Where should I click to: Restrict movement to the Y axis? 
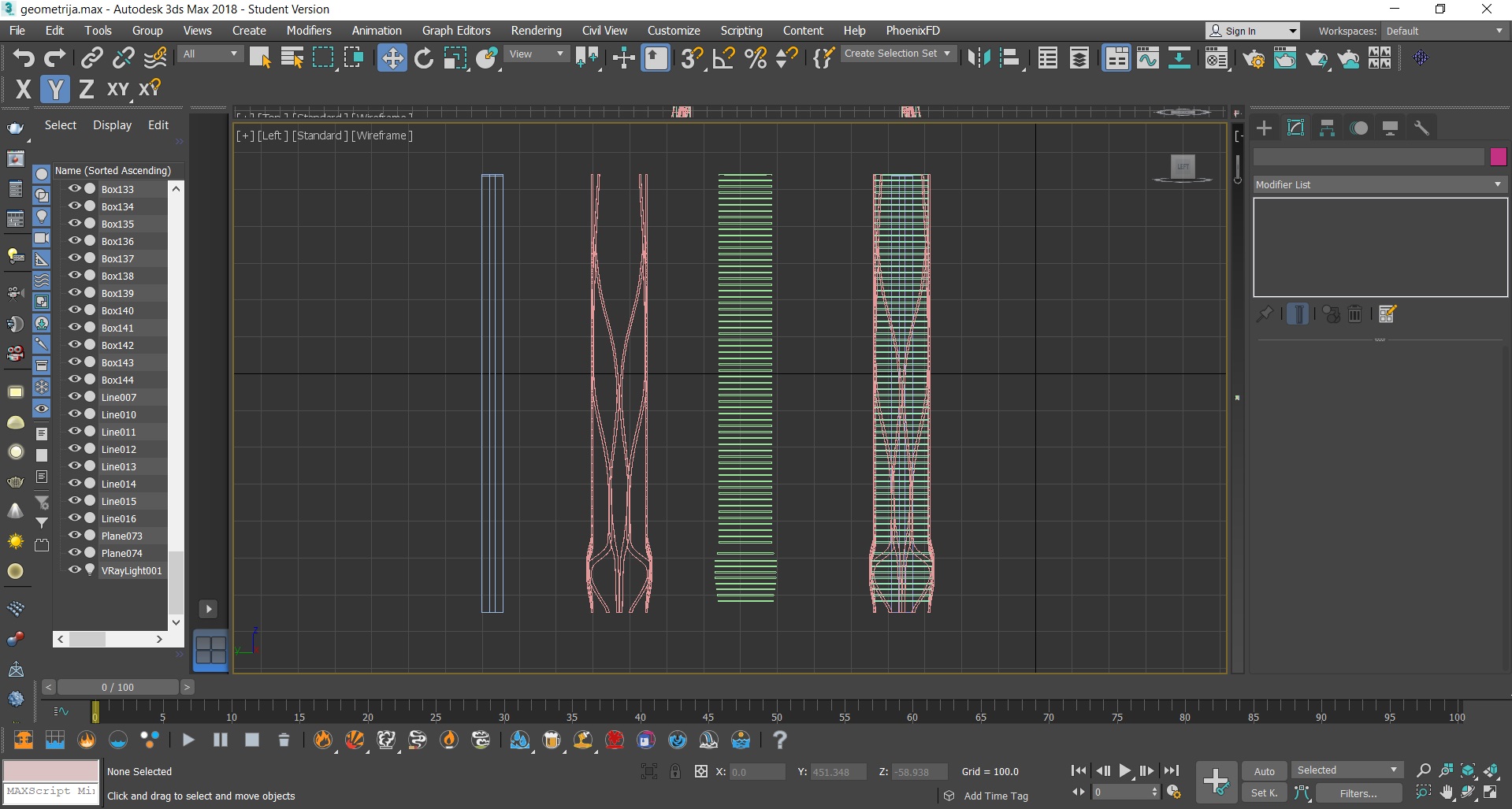pyautogui.click(x=55, y=90)
